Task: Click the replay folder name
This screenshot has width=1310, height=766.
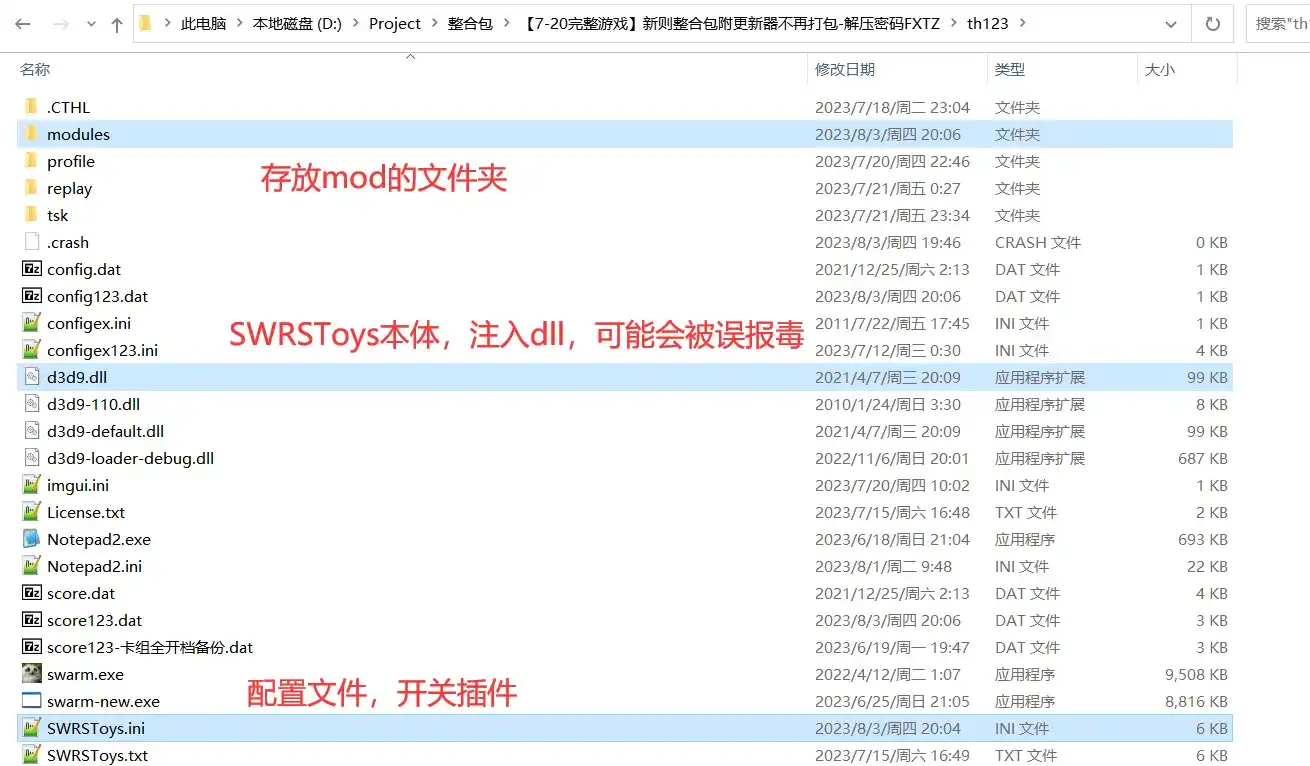Action: click(x=69, y=188)
